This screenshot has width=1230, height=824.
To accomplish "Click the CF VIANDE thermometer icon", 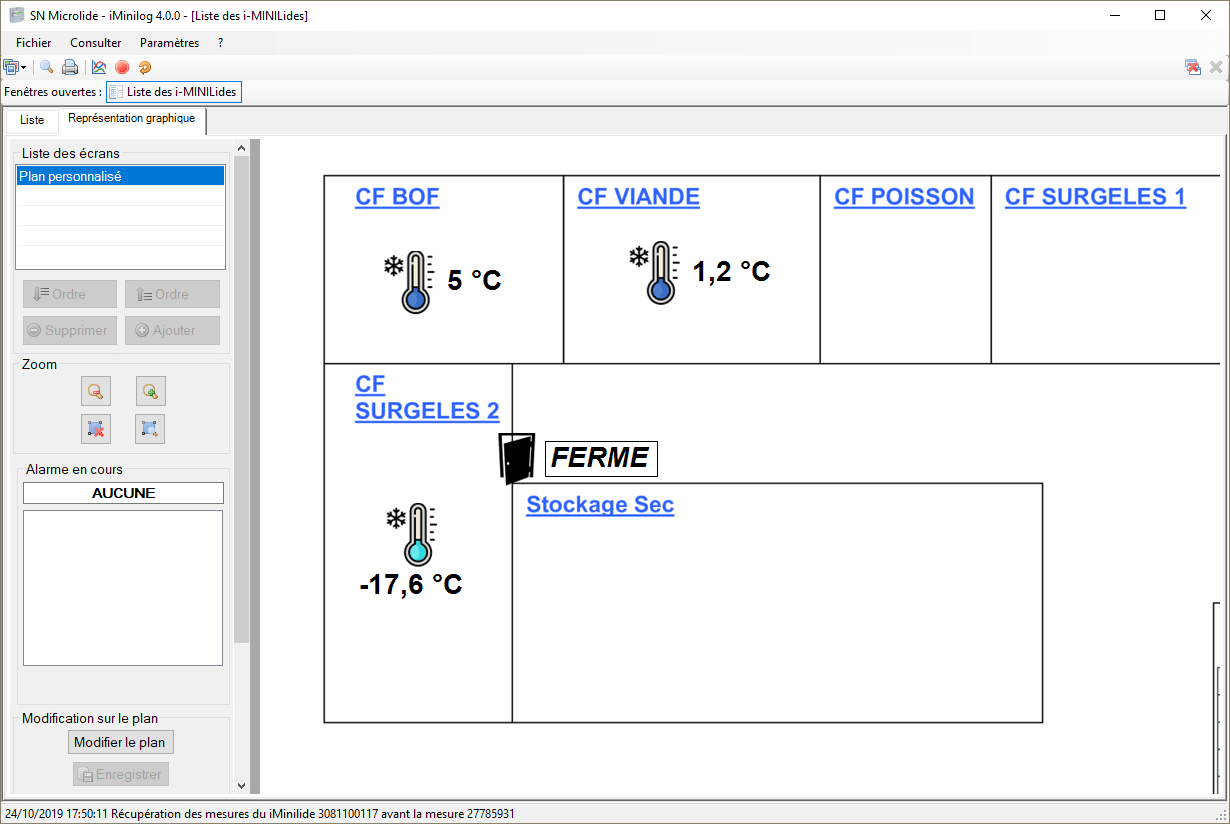I will click(x=654, y=273).
